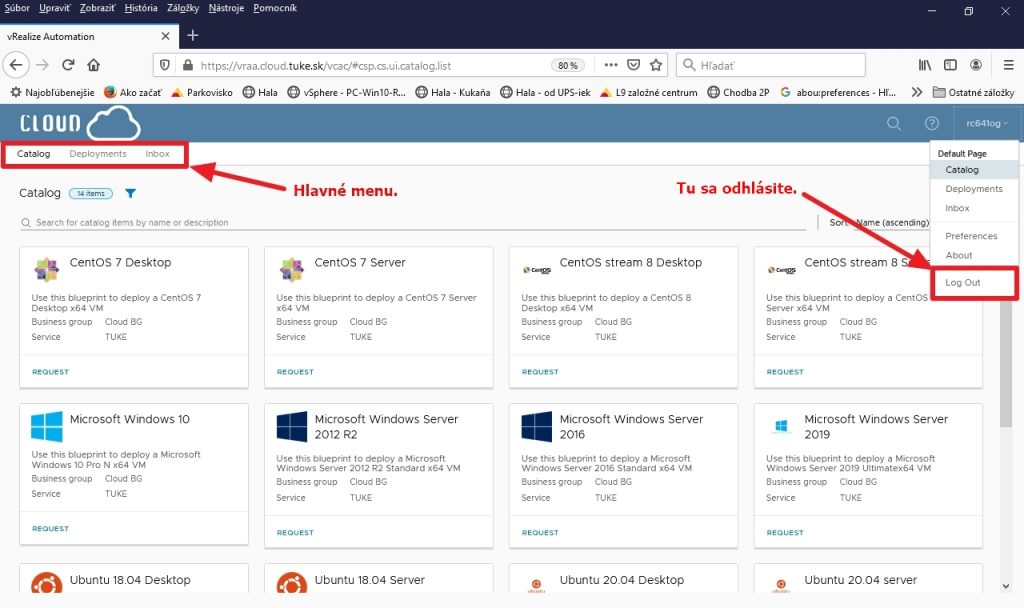Open the Upraviť menu
Image resolution: width=1024 pixels, height=608 pixels.
click(55, 8)
